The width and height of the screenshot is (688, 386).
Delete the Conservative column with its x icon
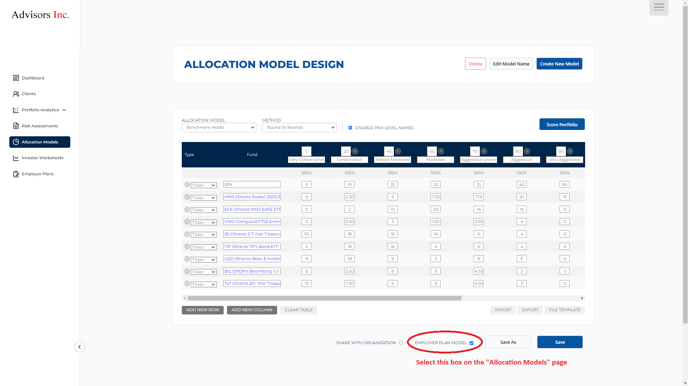point(355,151)
